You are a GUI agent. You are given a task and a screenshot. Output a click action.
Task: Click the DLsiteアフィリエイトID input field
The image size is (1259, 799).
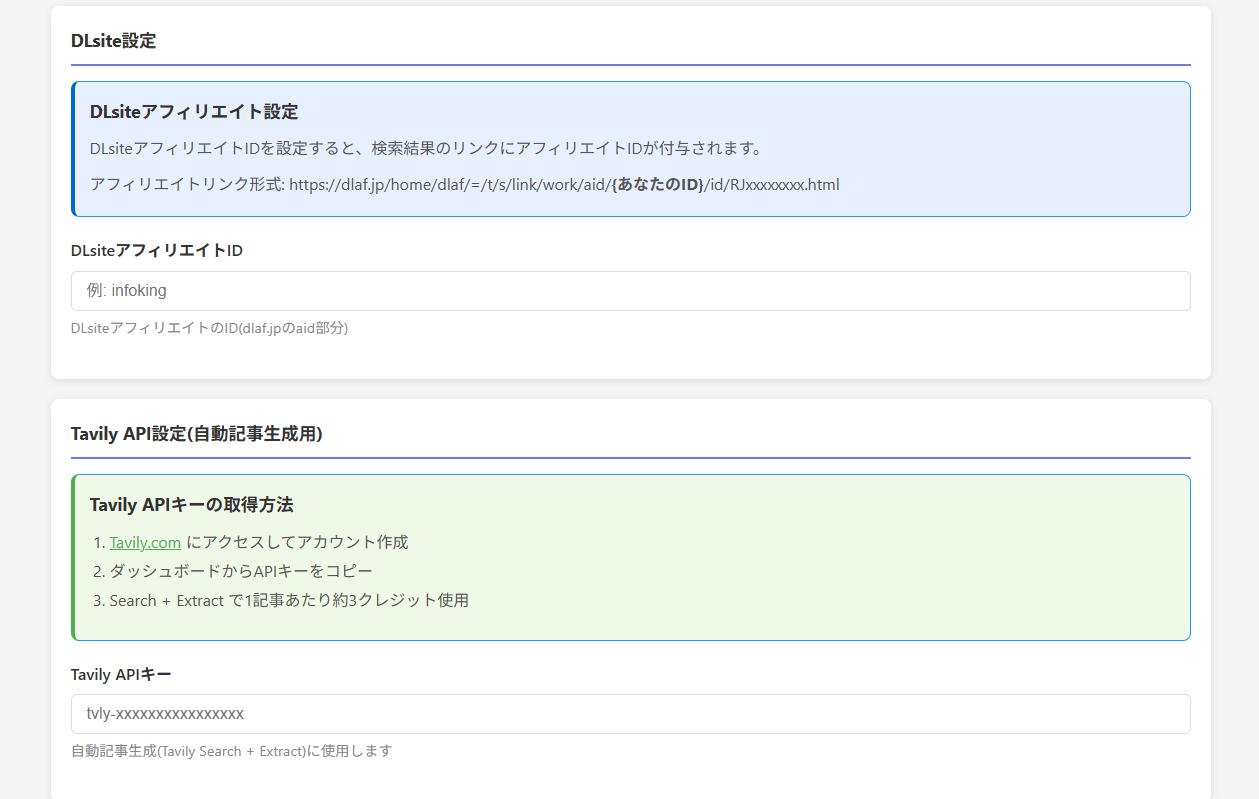click(630, 291)
